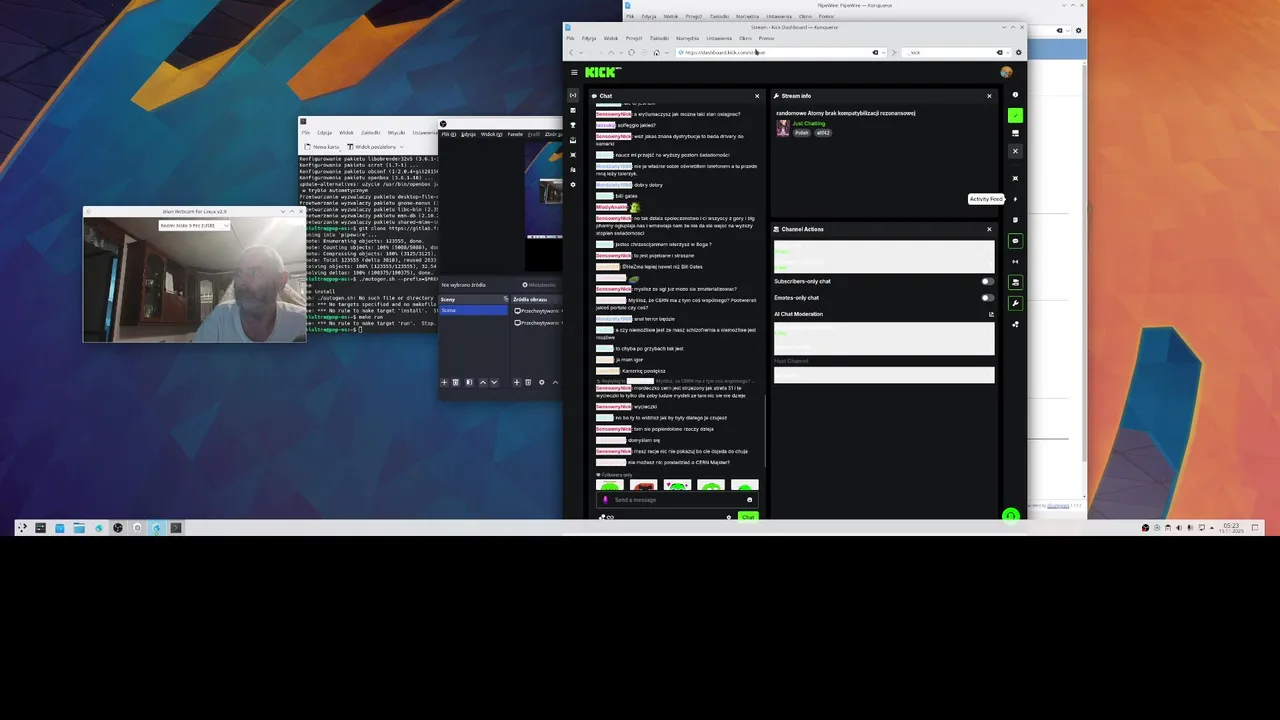Screen dimensions: 1280x720
Task: Go back in Konqueror toolbar
Action: (571, 52)
